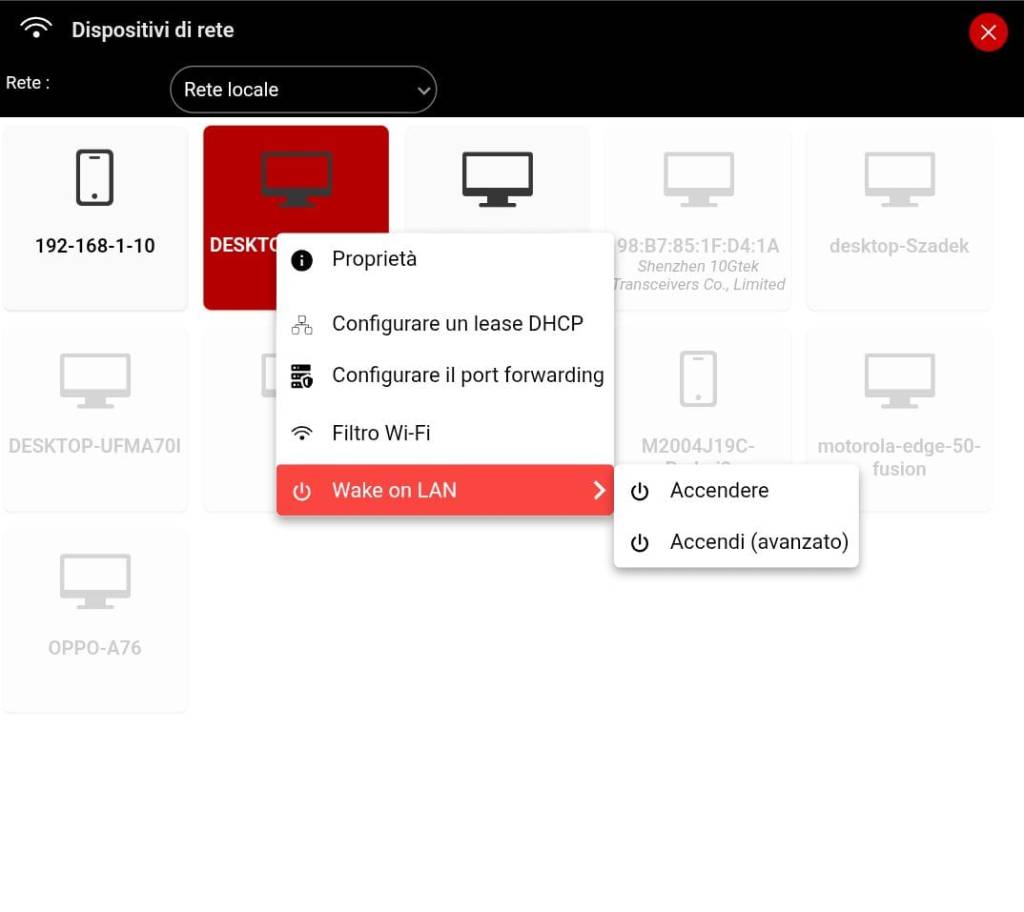Select Accendi (avanzato) option

coord(758,542)
